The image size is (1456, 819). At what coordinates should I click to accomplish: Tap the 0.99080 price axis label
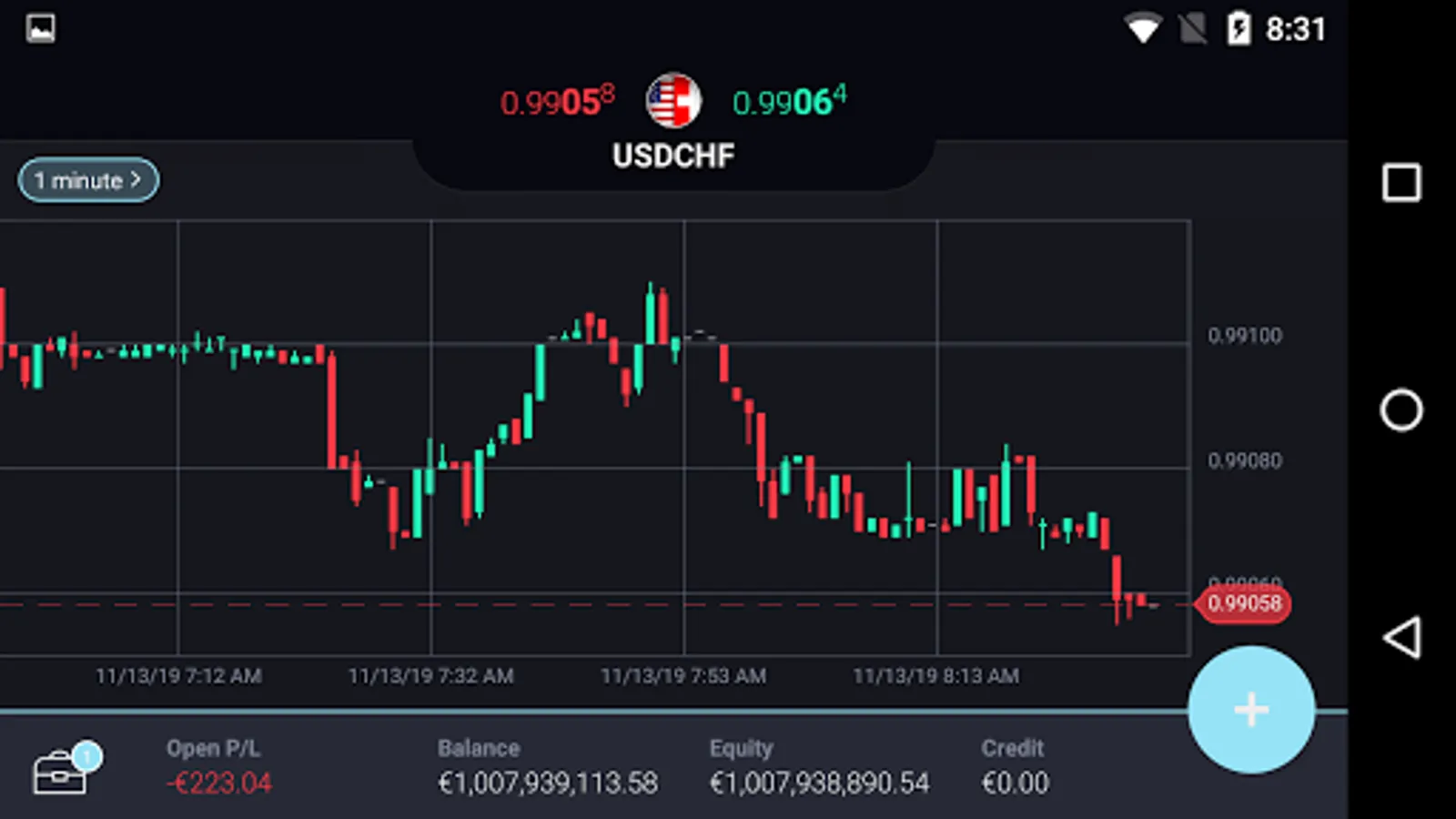click(1245, 460)
